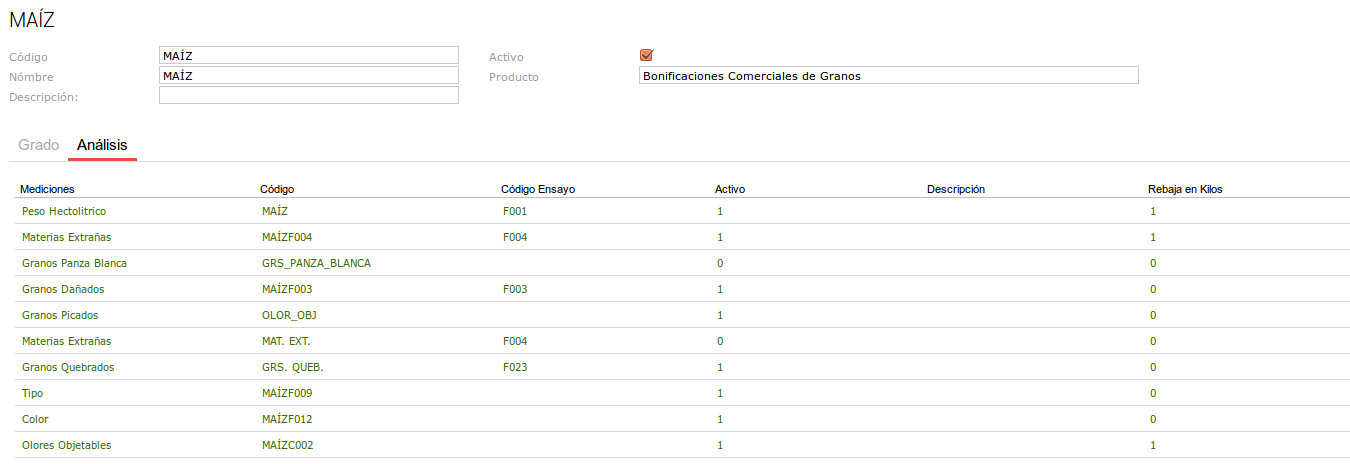Open the Granos Dañados measurement
1350x464 pixels.
[x=63, y=290]
